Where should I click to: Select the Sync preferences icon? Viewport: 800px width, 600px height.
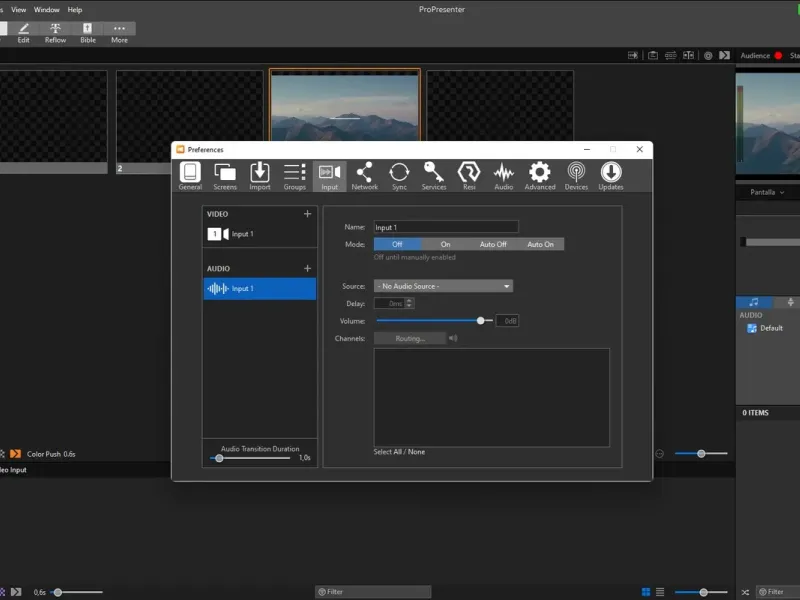(x=399, y=177)
